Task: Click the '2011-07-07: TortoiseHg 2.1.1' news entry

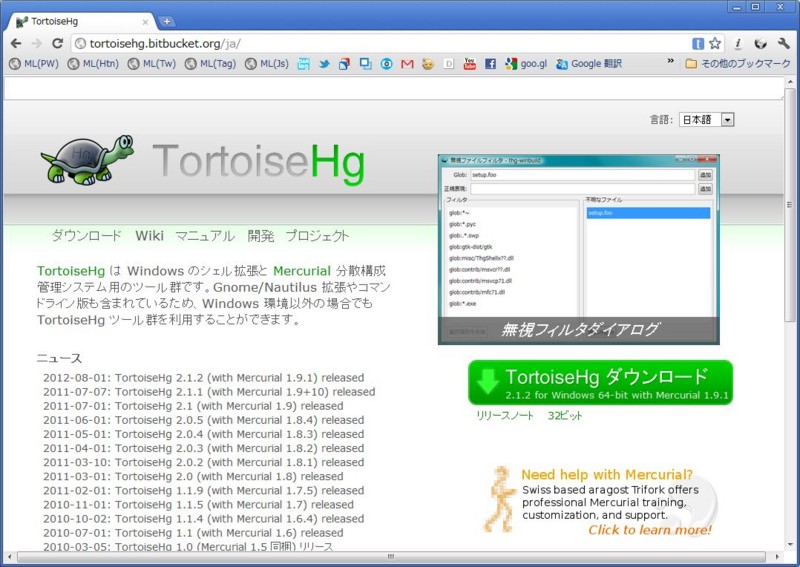Action: (209, 392)
